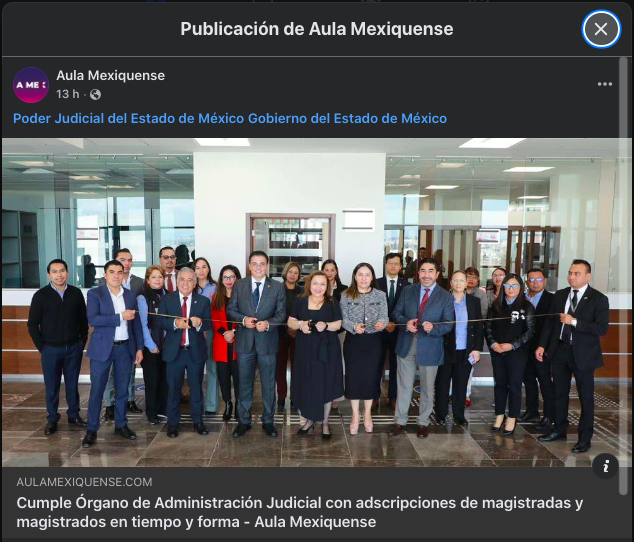Click the AULAMEXIQUENSE.COM source domain
Screen dimensions: 634x542
[85, 482]
